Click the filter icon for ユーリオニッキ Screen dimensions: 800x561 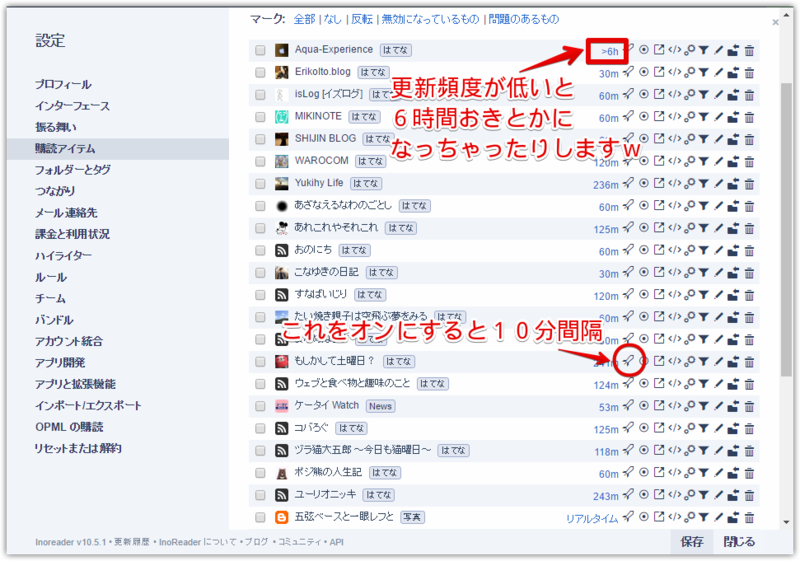coord(704,495)
